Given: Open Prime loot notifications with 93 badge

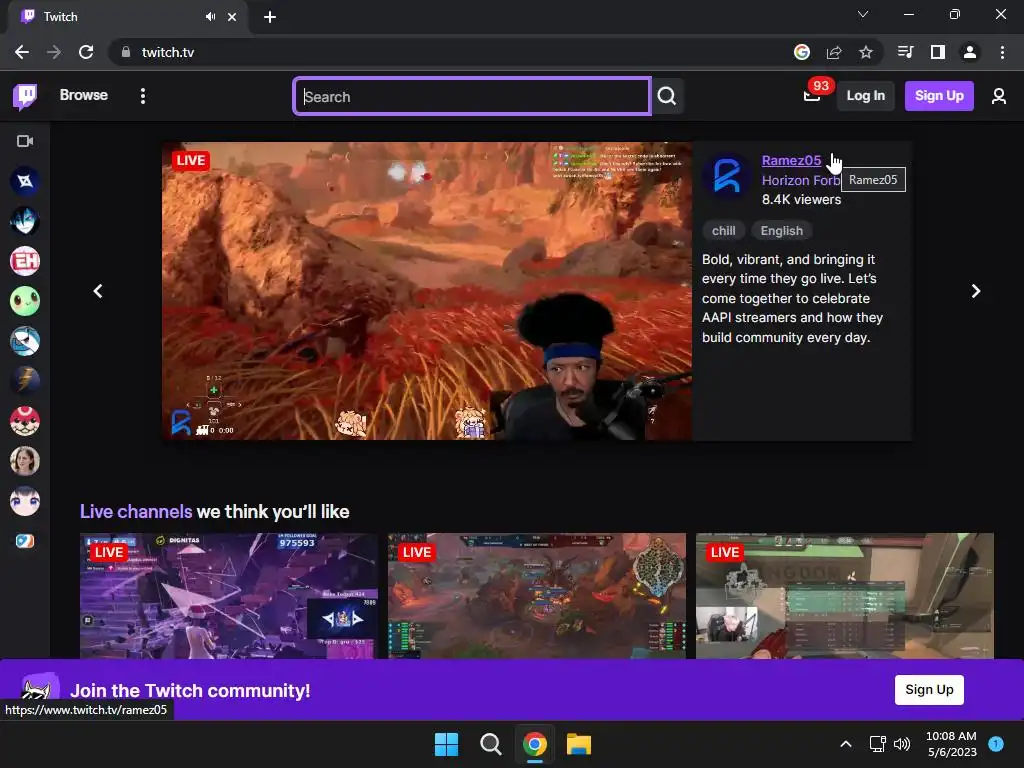Looking at the screenshot, I should (812, 95).
